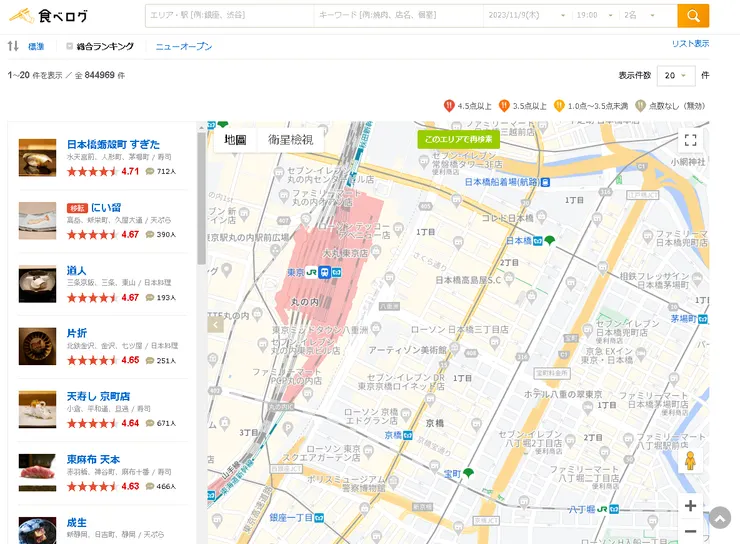Screen dimensions: 740x544
Task: Click このエリアで再検索 button
Action: tap(458, 139)
